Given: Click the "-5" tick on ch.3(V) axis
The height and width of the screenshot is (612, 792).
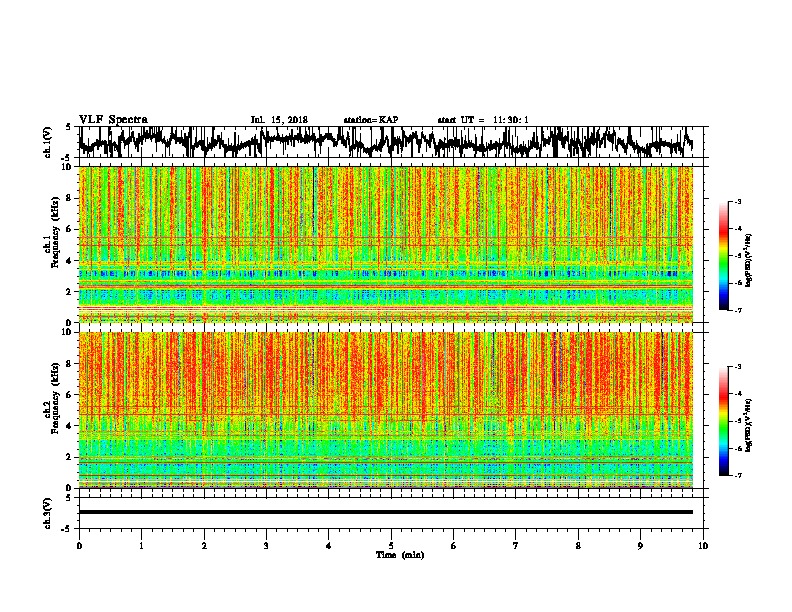Looking at the screenshot, I should [66, 529].
